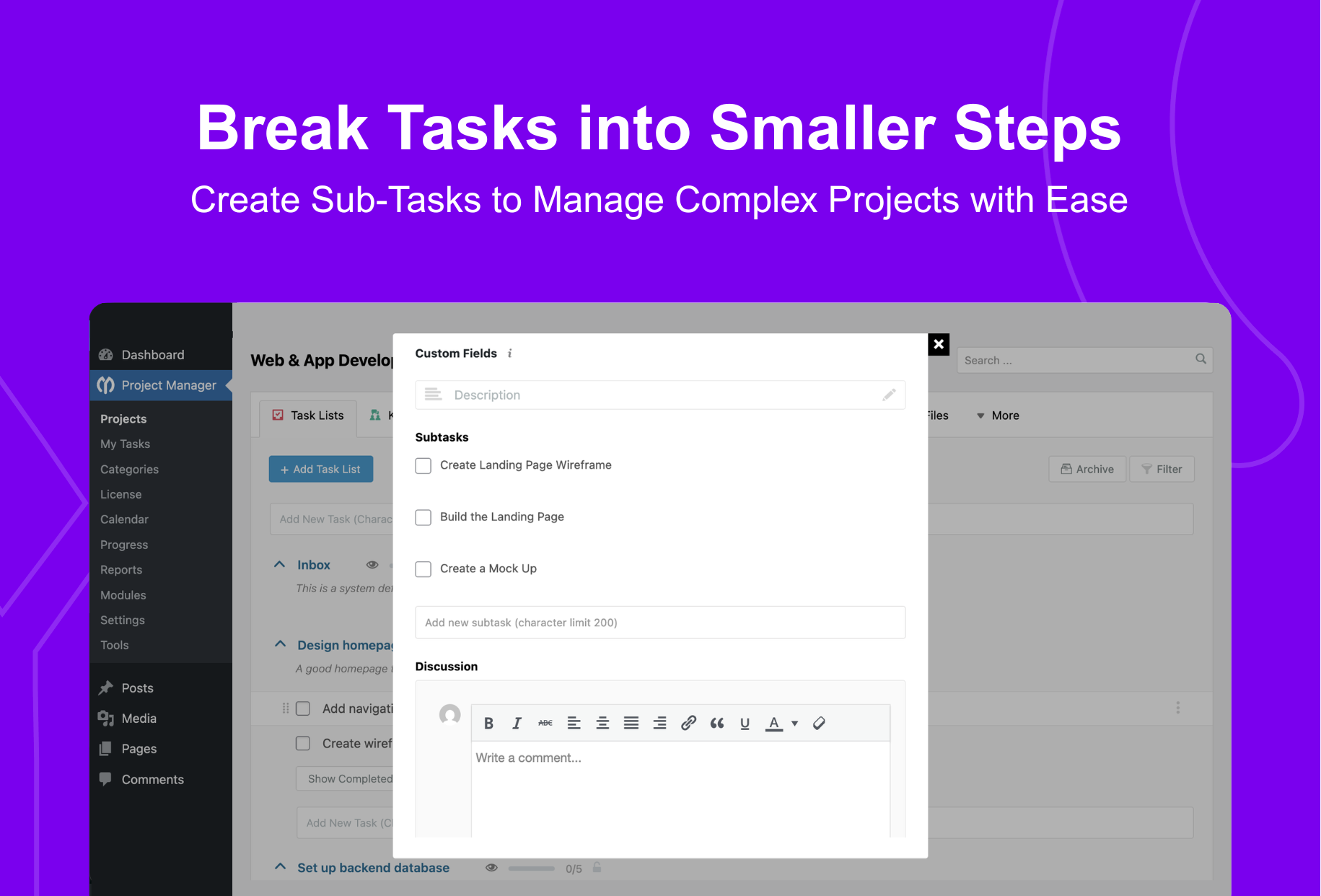The width and height of the screenshot is (1321, 896).
Task: Insert a link in the comment editor
Action: pos(688,723)
